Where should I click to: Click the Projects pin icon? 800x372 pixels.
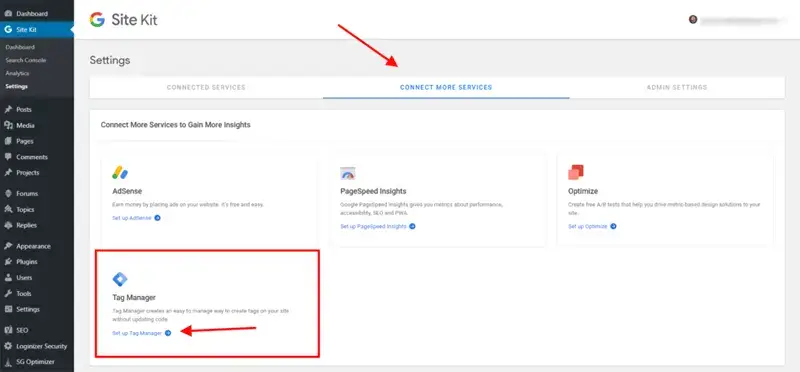point(8,172)
